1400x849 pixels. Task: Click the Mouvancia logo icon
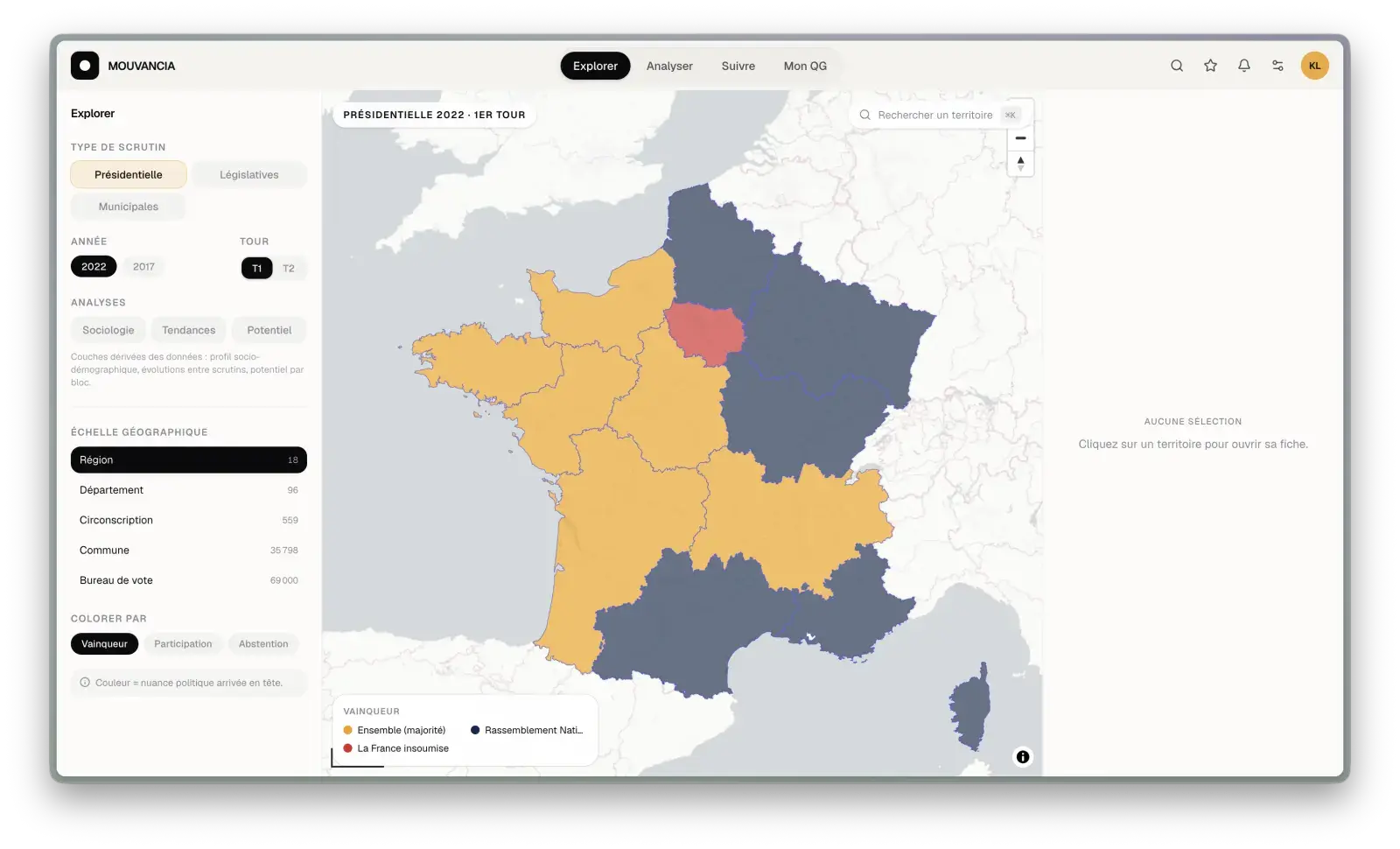click(x=85, y=66)
